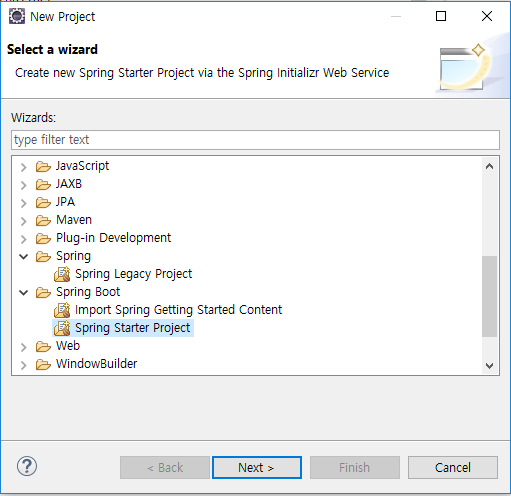Select Import Spring Getting Started Content

coord(178,310)
